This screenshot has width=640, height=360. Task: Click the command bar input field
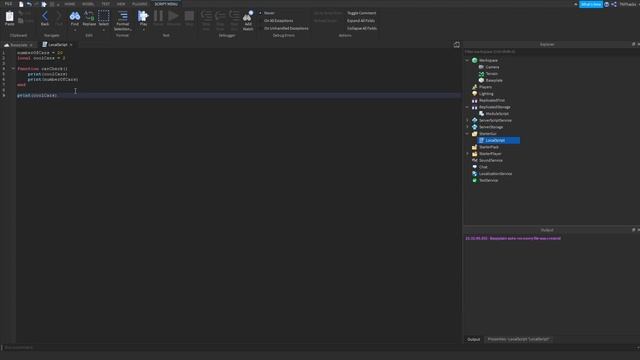(x=318, y=348)
